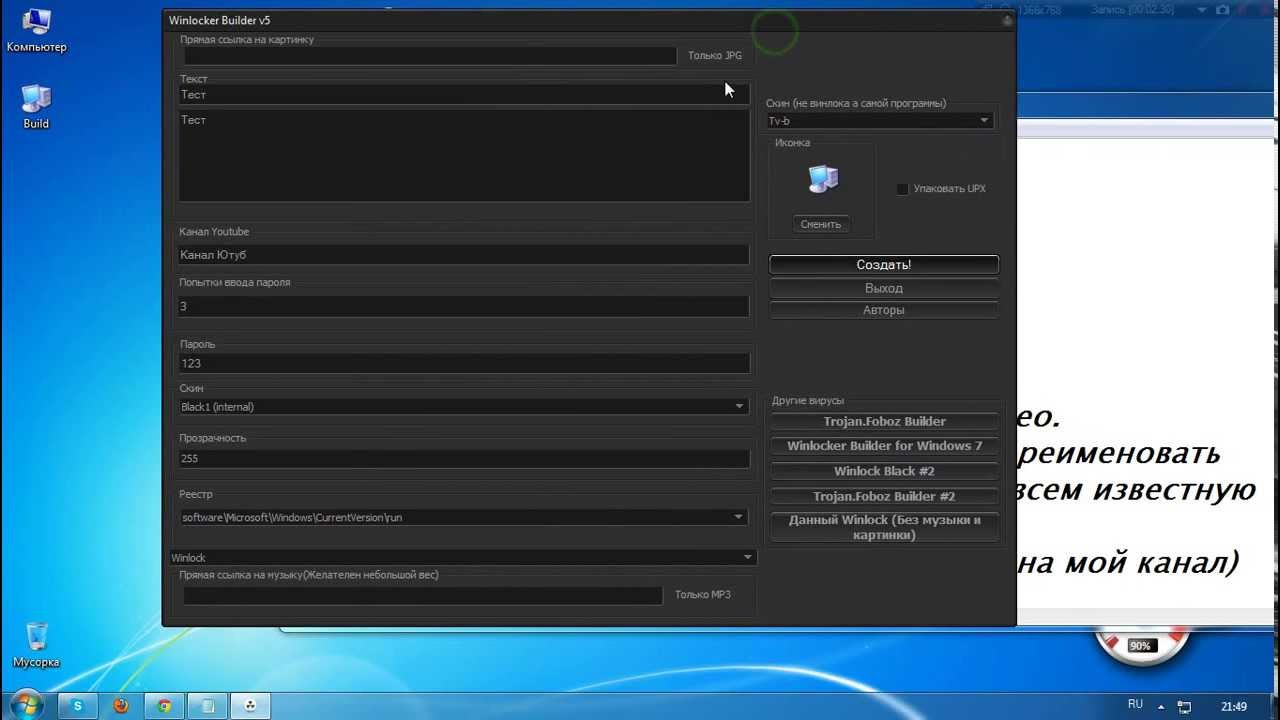The image size is (1280, 720).
Task: Launch Chrome from the taskbar
Action: click(164, 705)
